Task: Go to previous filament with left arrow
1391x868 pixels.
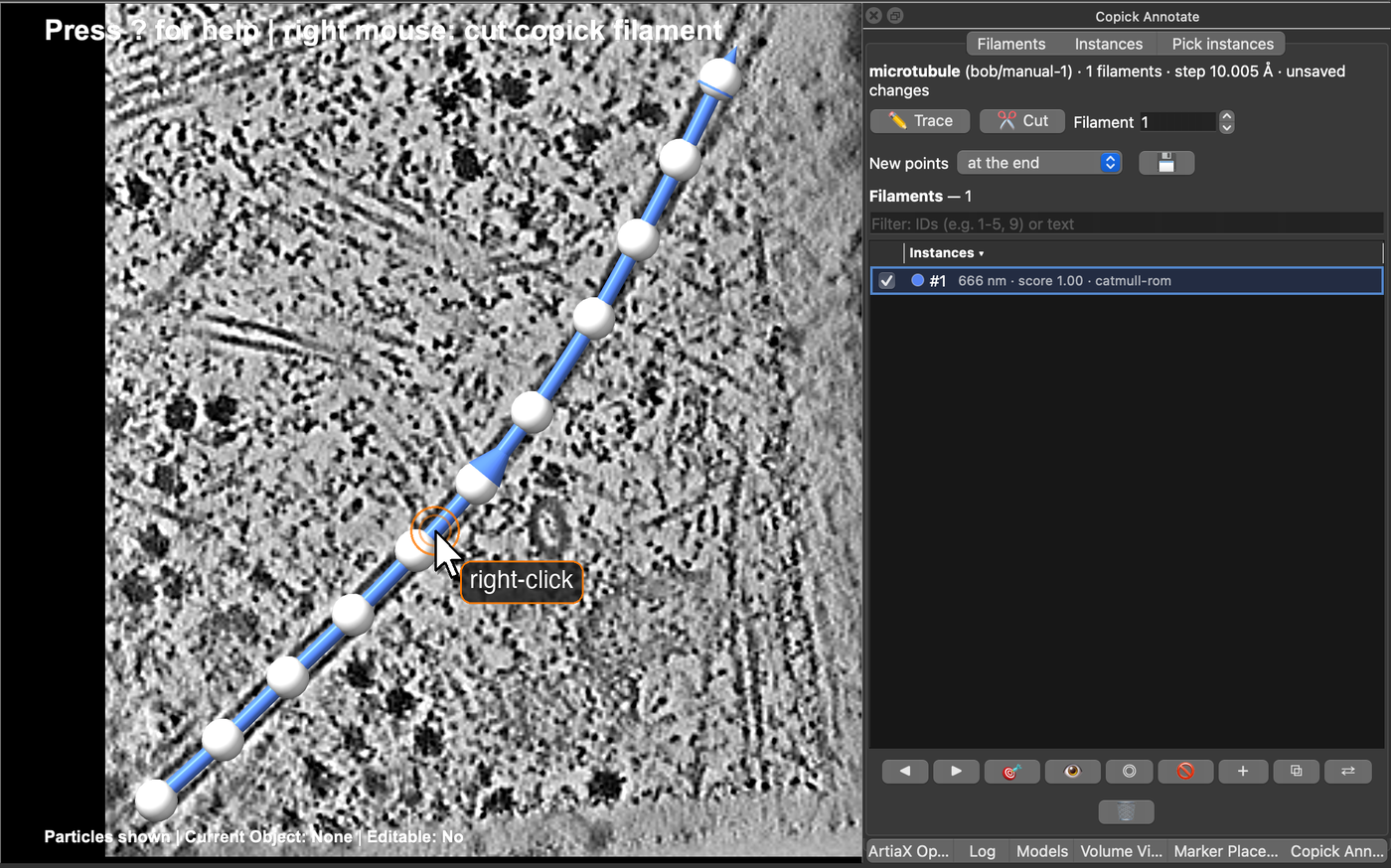Action: [905, 771]
